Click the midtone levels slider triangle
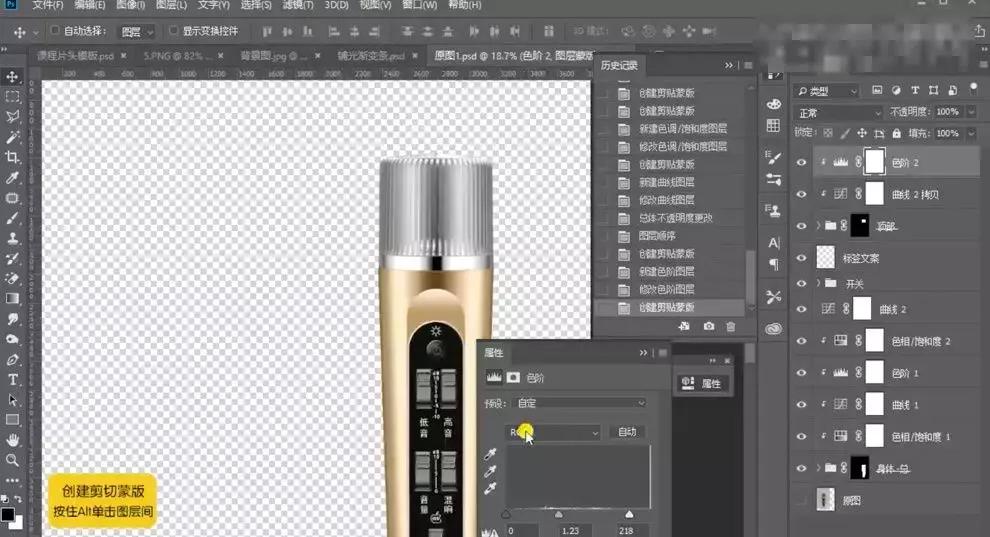The width and height of the screenshot is (990, 537). click(558, 514)
